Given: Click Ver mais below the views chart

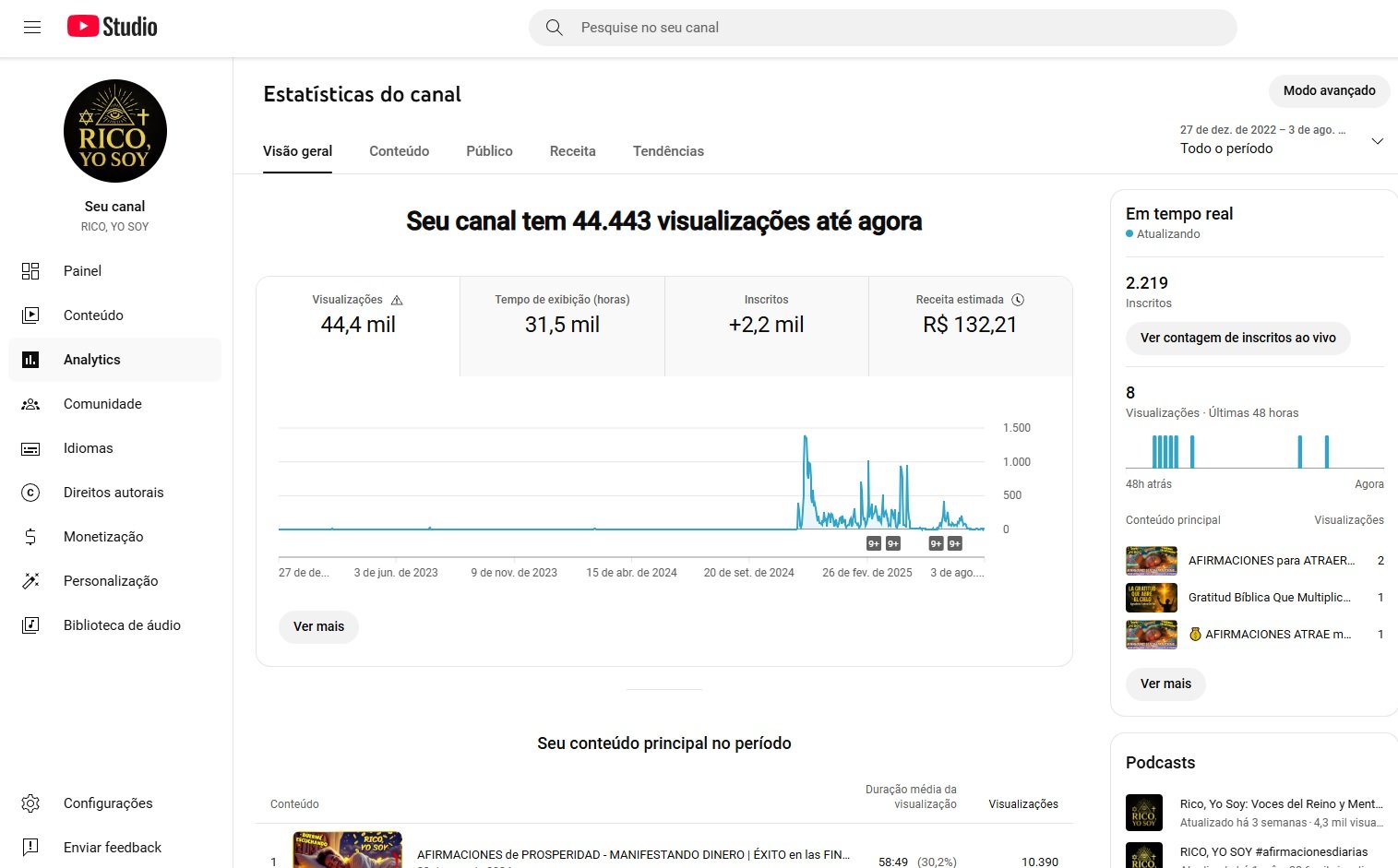Looking at the screenshot, I should [318, 626].
